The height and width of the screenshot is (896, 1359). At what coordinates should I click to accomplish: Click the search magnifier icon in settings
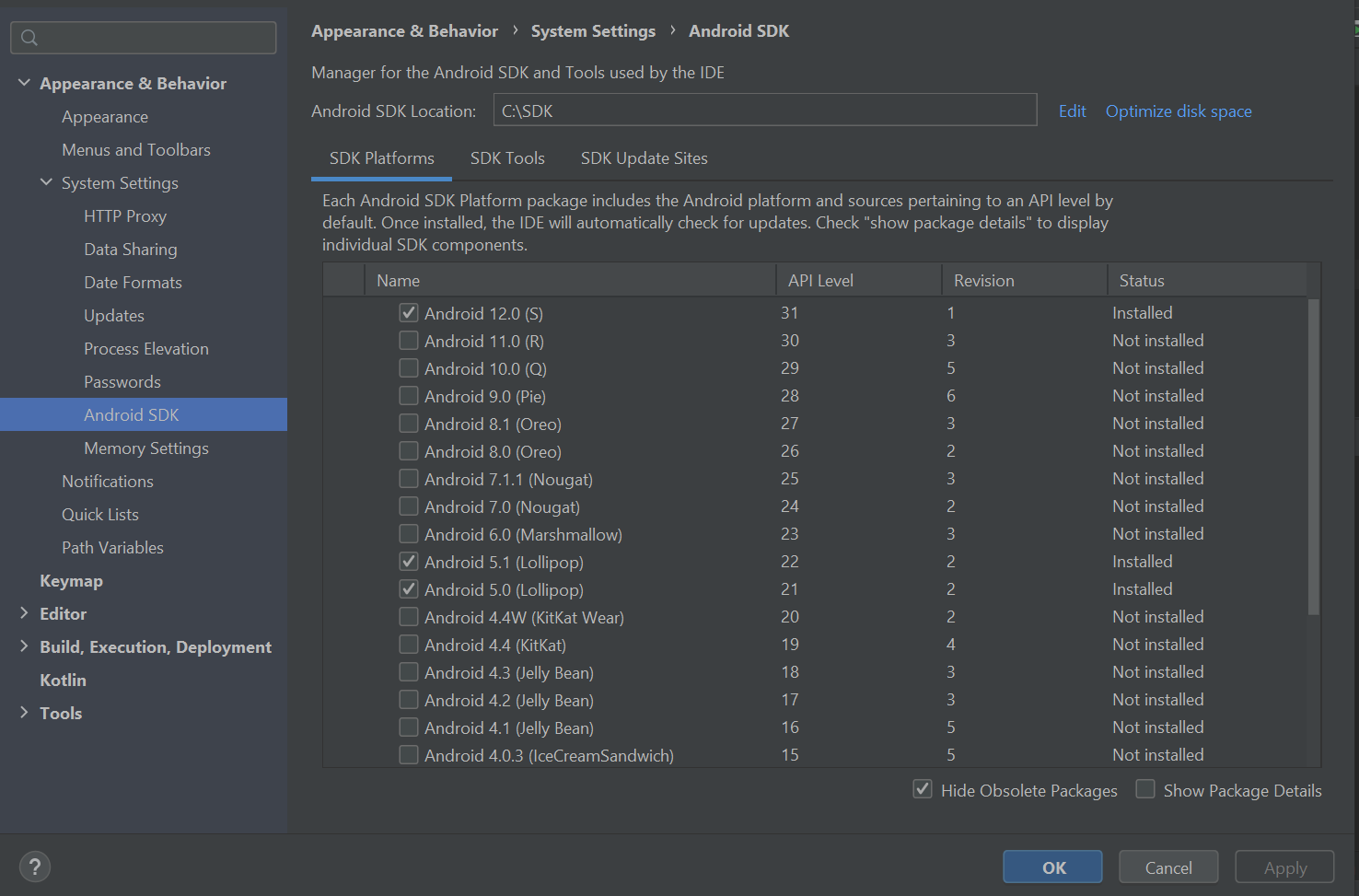[x=29, y=38]
